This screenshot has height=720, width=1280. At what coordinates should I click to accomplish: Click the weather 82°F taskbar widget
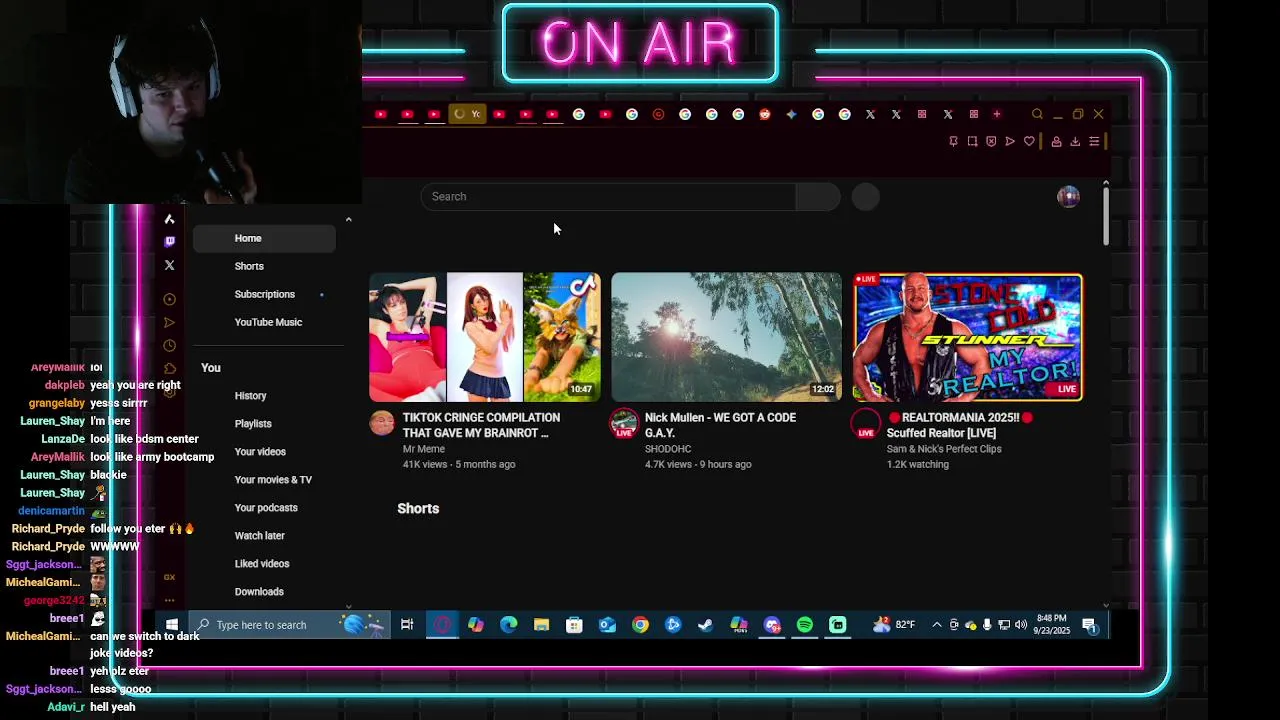point(893,625)
